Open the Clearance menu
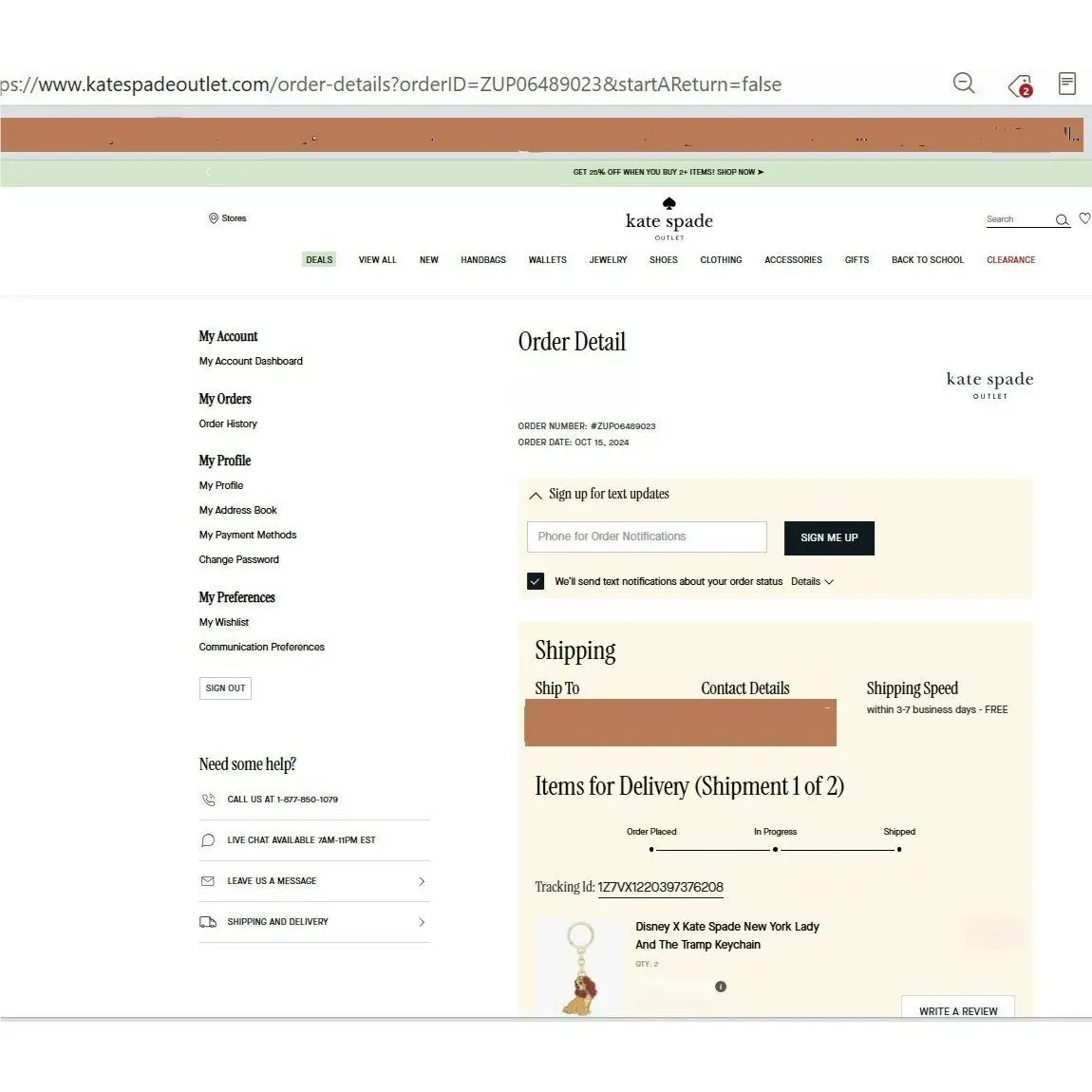Screen dimensions: 1092x1092 click(x=1010, y=260)
